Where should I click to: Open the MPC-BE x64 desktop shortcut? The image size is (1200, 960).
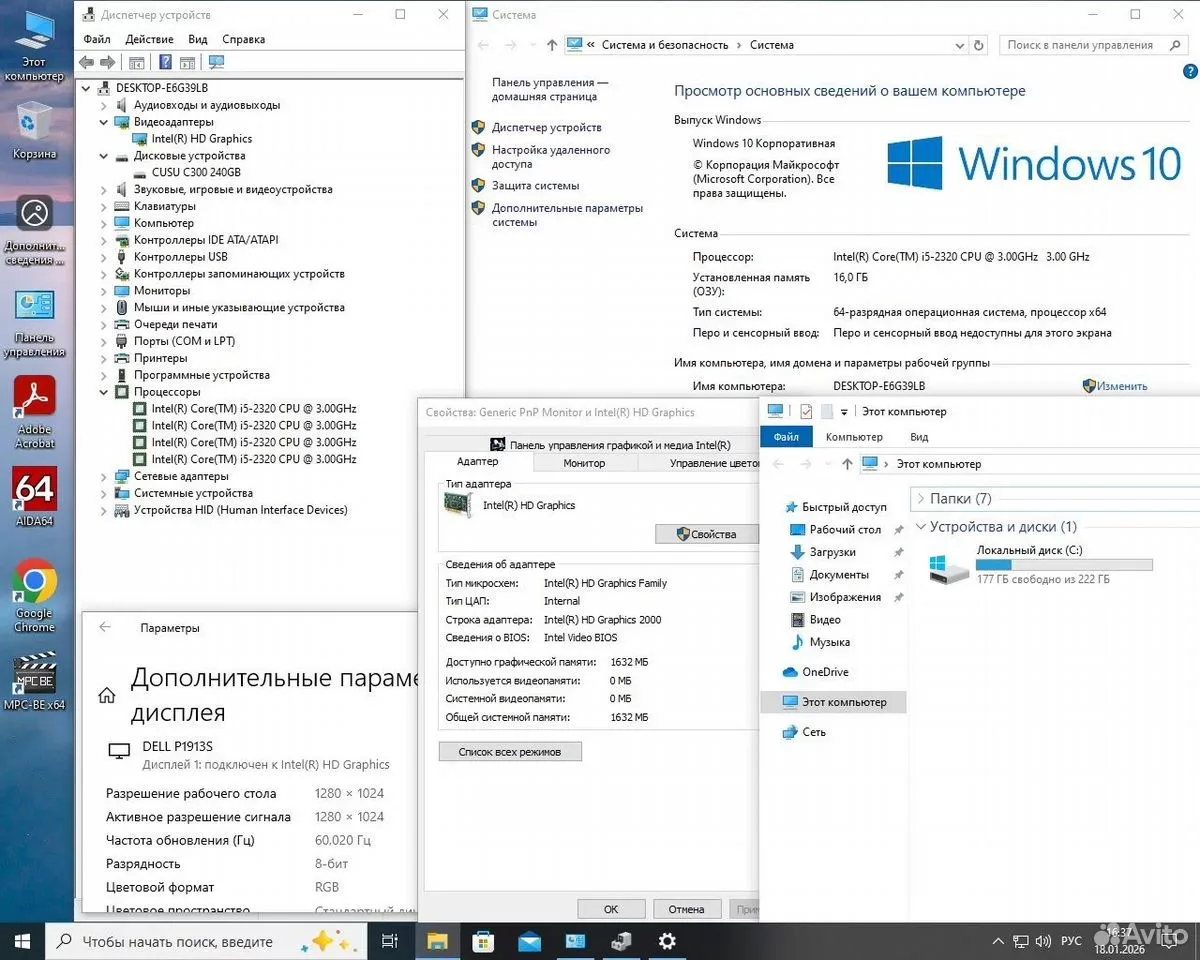pos(34,680)
